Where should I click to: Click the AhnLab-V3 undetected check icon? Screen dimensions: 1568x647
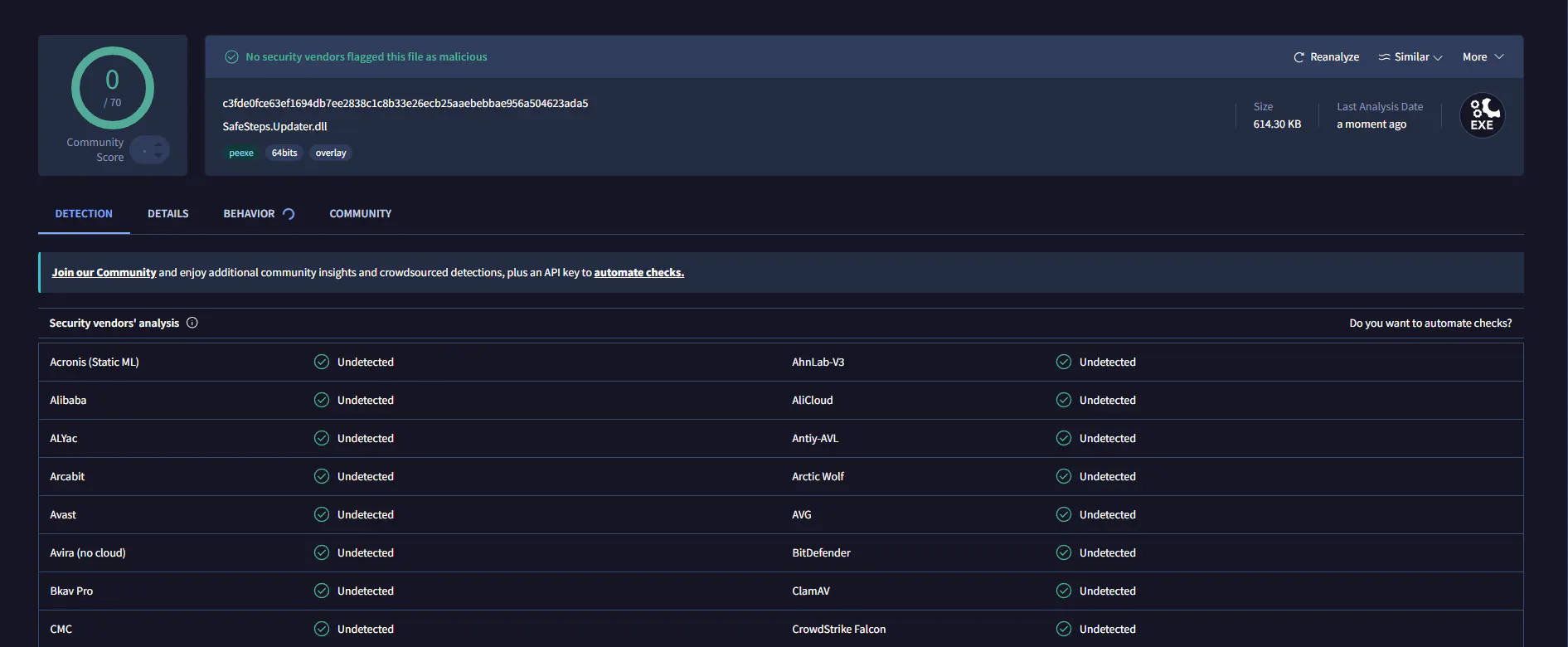[x=1064, y=362]
